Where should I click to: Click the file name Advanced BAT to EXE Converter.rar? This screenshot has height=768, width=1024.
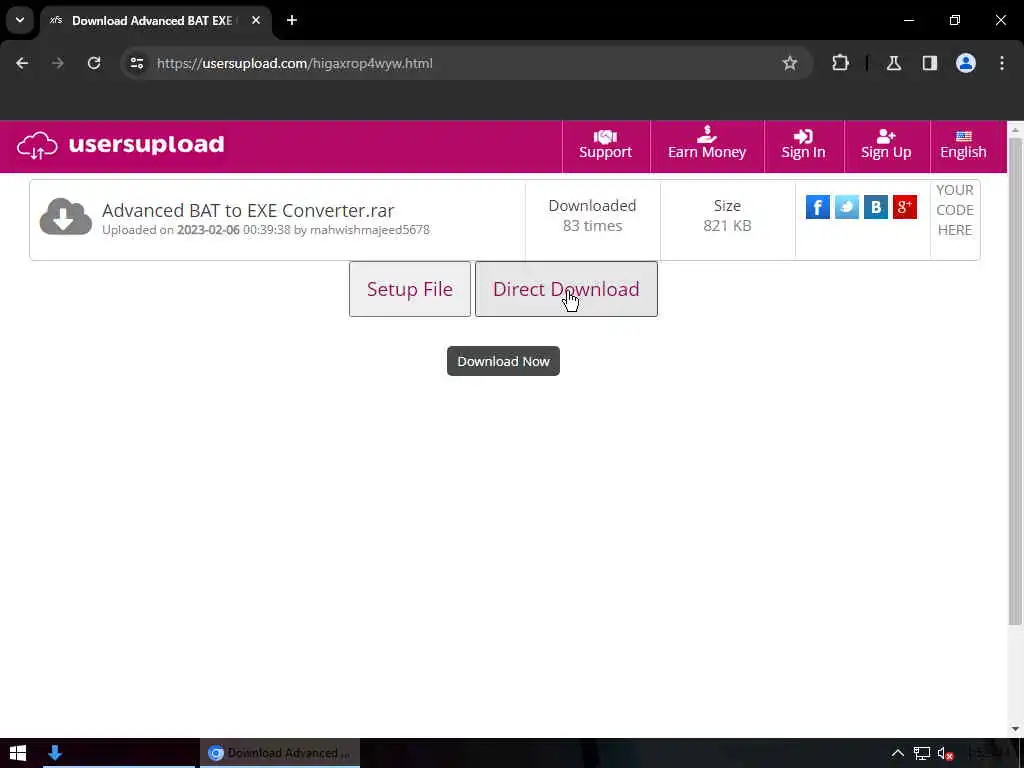click(248, 210)
